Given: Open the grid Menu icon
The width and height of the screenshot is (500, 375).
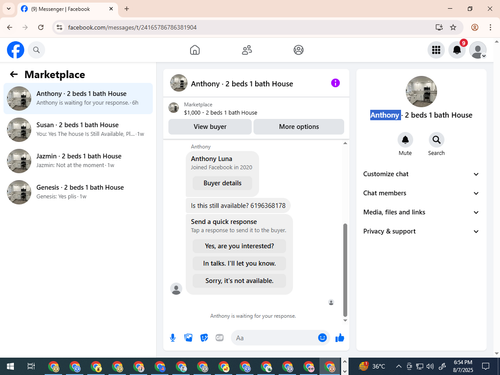Looking at the screenshot, I should [436, 50].
